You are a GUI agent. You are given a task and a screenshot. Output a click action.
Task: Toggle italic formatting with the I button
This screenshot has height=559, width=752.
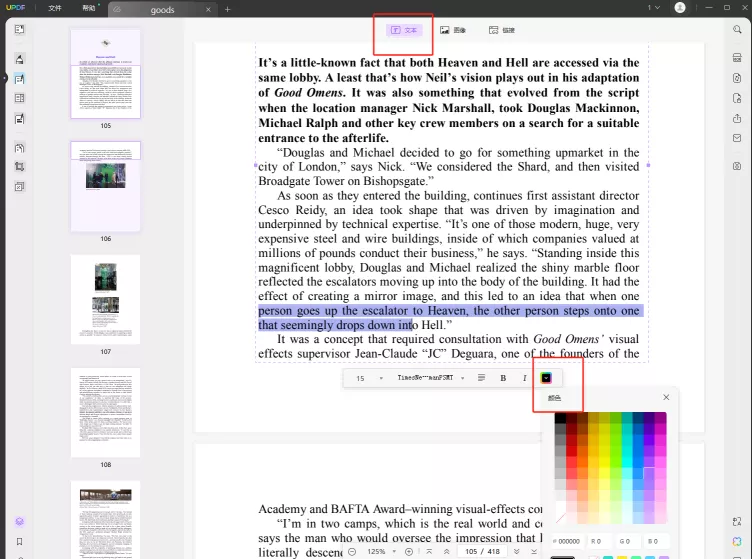(x=524, y=378)
